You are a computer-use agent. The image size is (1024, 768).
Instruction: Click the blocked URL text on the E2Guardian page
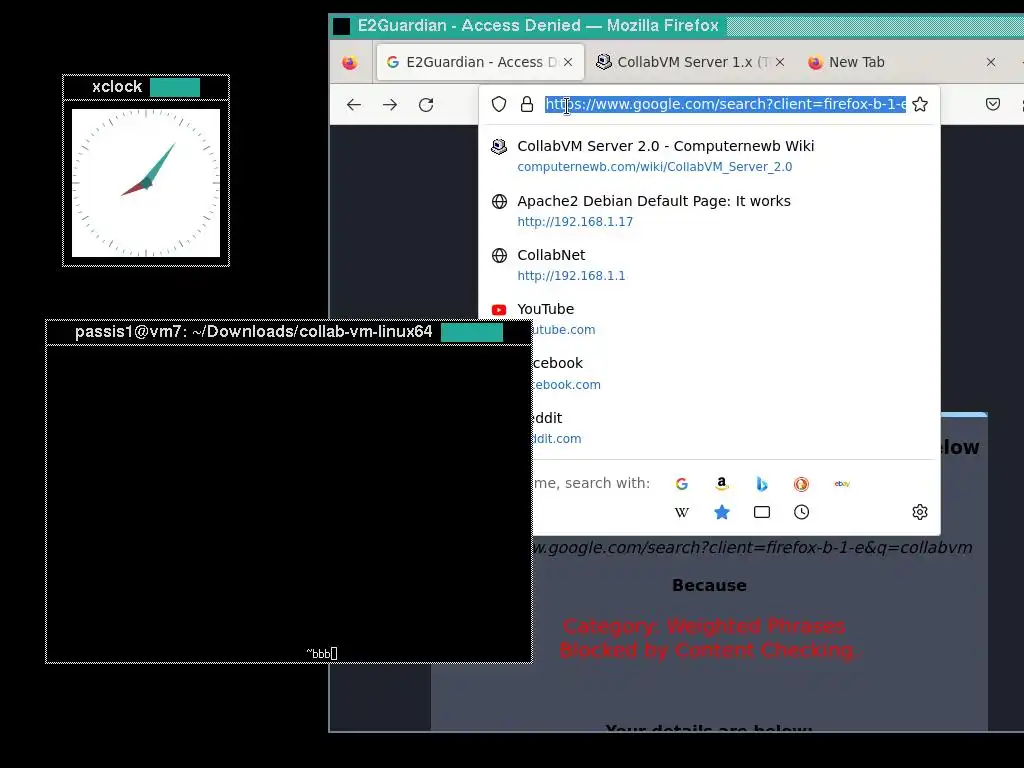pyautogui.click(x=753, y=547)
